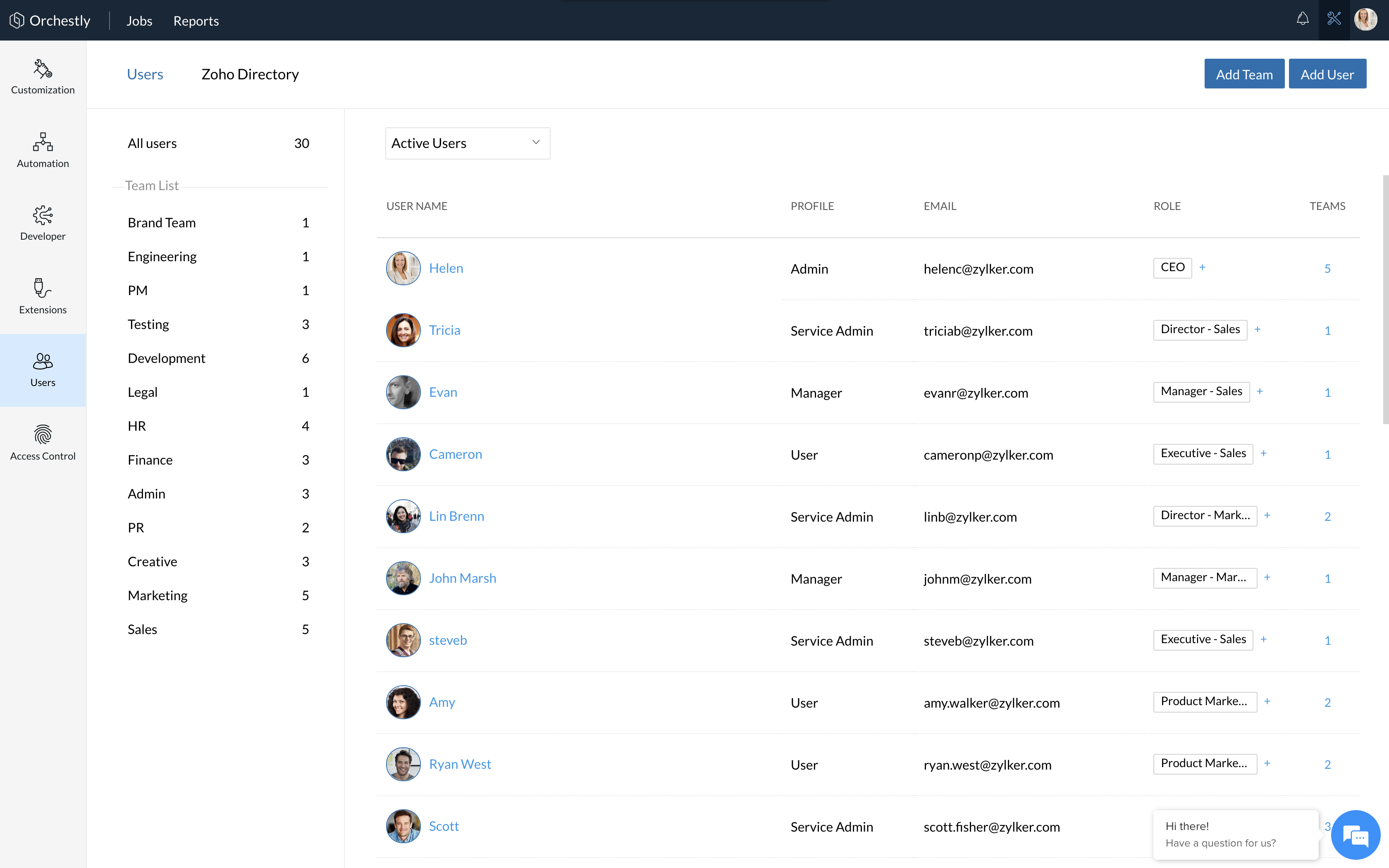Image resolution: width=1389 pixels, height=868 pixels.
Task: Select the Development team in Team List
Action: (167, 358)
